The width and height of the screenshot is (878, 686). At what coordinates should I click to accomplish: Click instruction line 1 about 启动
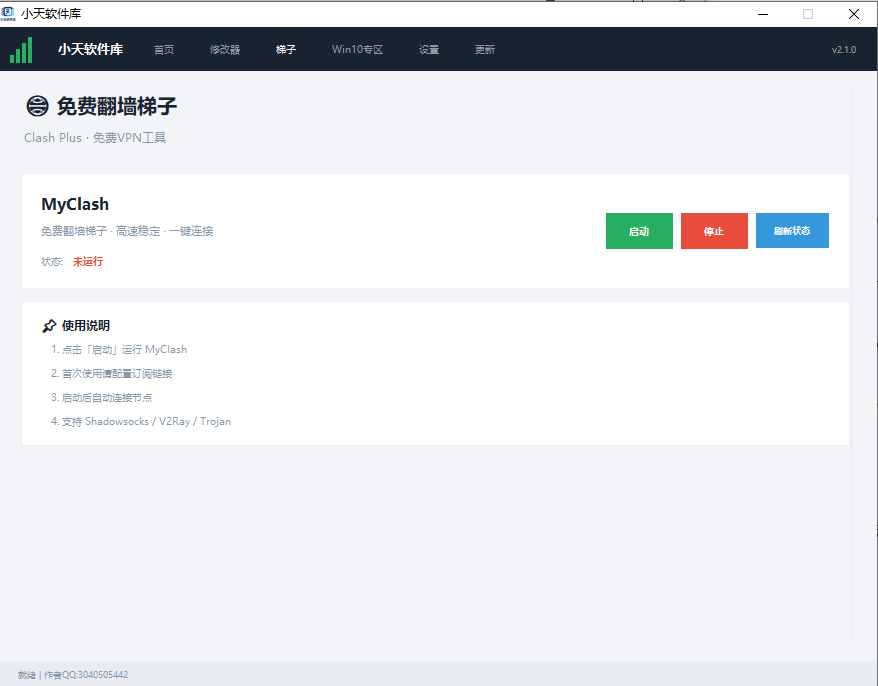click(119, 349)
